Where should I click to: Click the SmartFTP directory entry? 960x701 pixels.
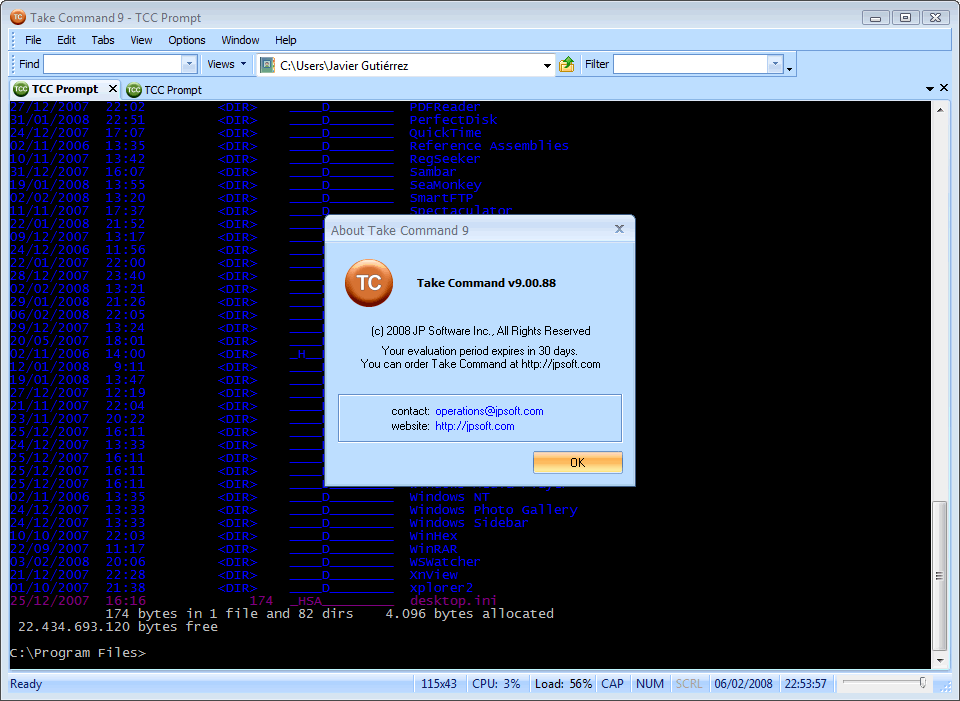(x=441, y=198)
